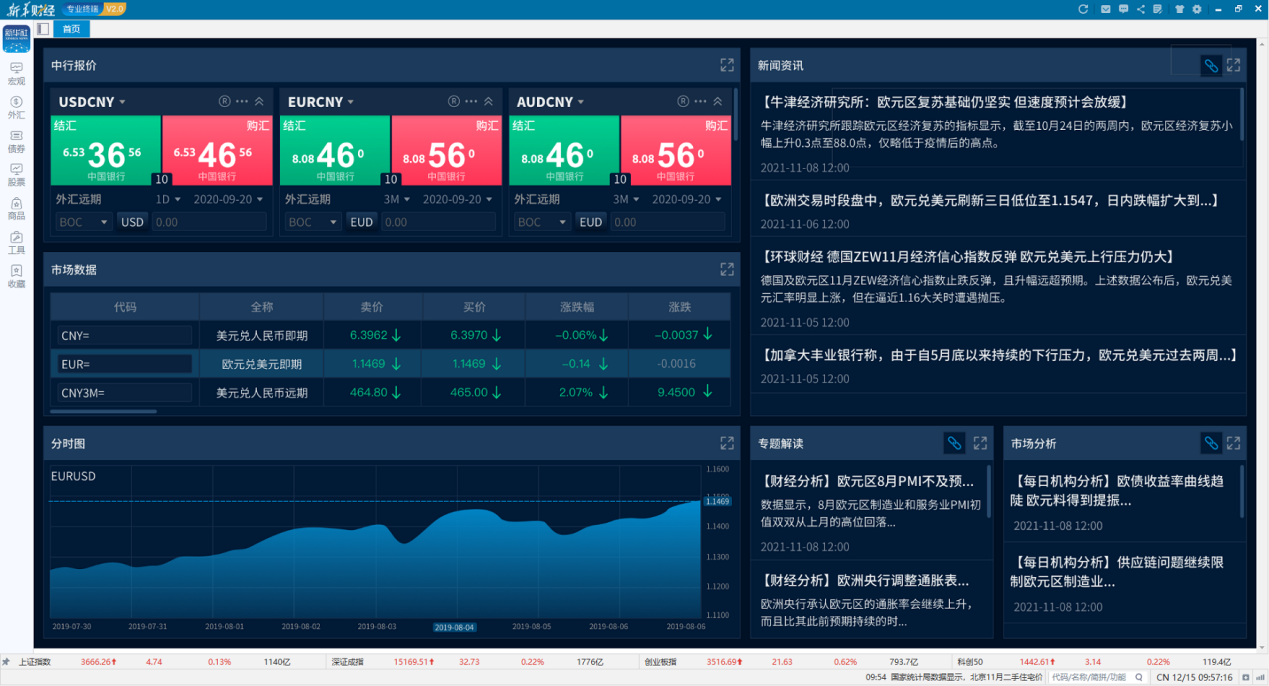Open the 宏观 macro section in sidebar
Screen dimensions: 1269x686
[x=16, y=73]
